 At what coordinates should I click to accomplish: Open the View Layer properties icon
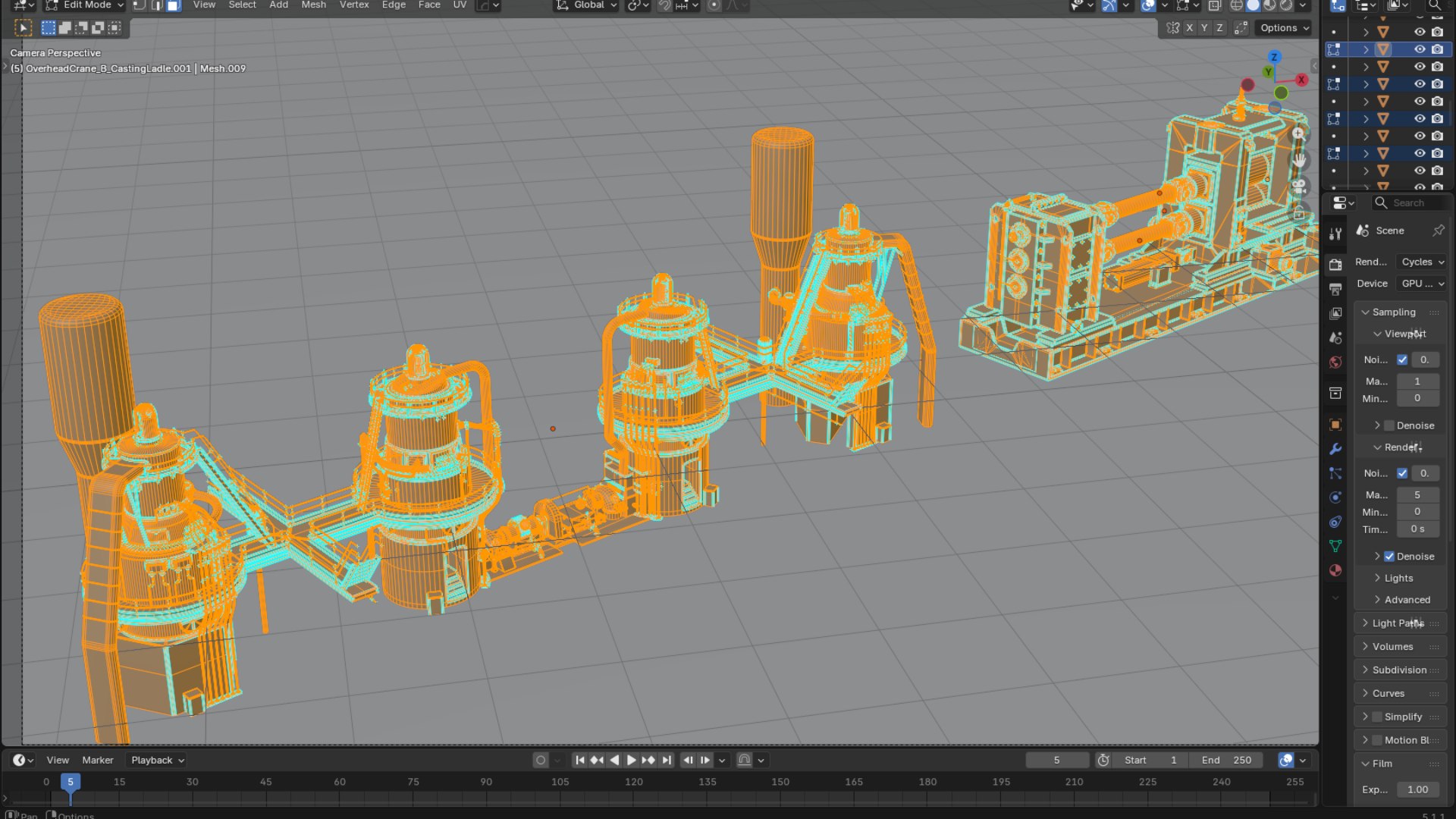click(x=1335, y=313)
